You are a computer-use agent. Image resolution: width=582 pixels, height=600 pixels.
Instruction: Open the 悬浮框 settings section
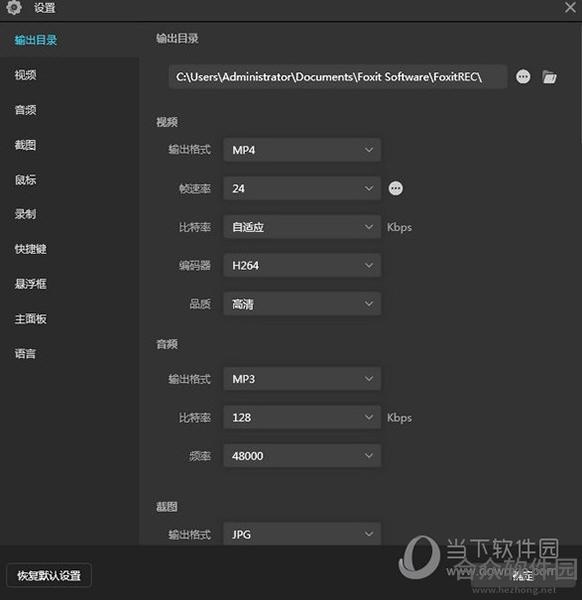tap(30, 284)
